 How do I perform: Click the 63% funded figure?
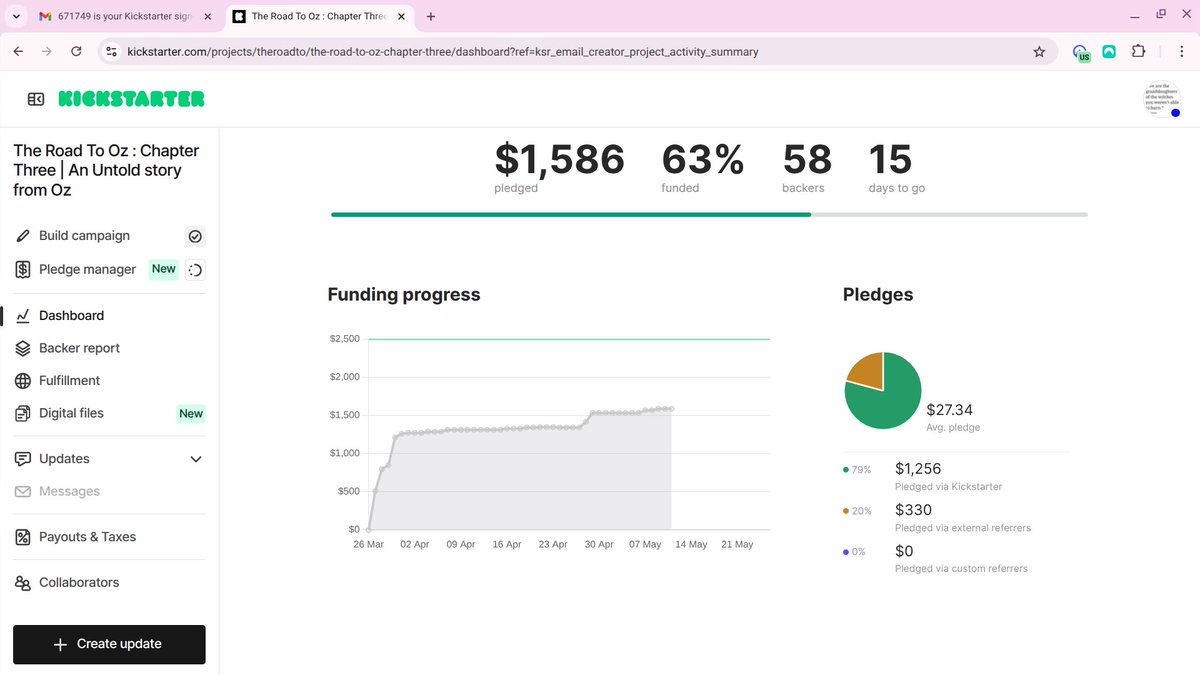[703, 160]
